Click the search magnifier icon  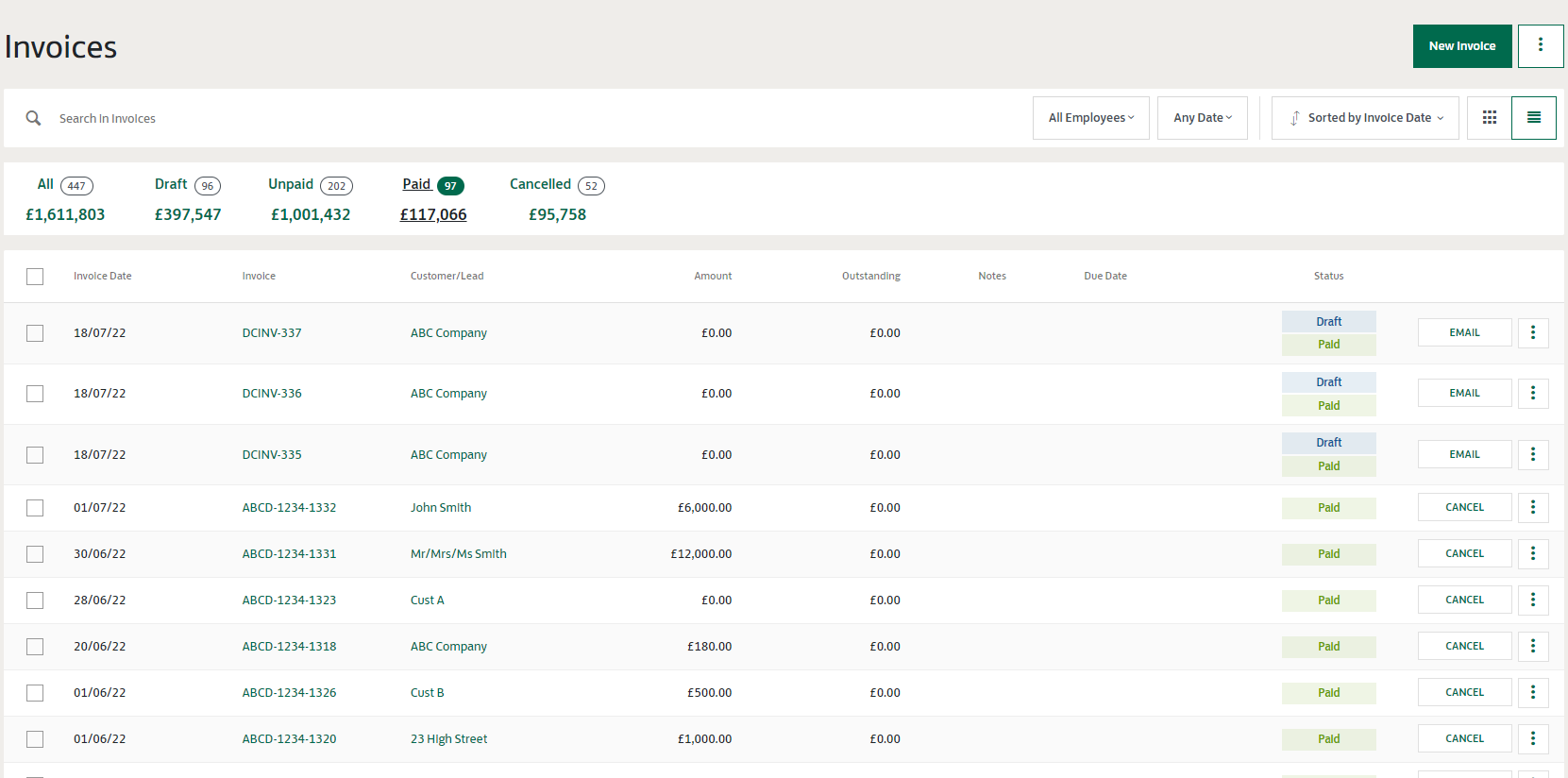click(34, 118)
